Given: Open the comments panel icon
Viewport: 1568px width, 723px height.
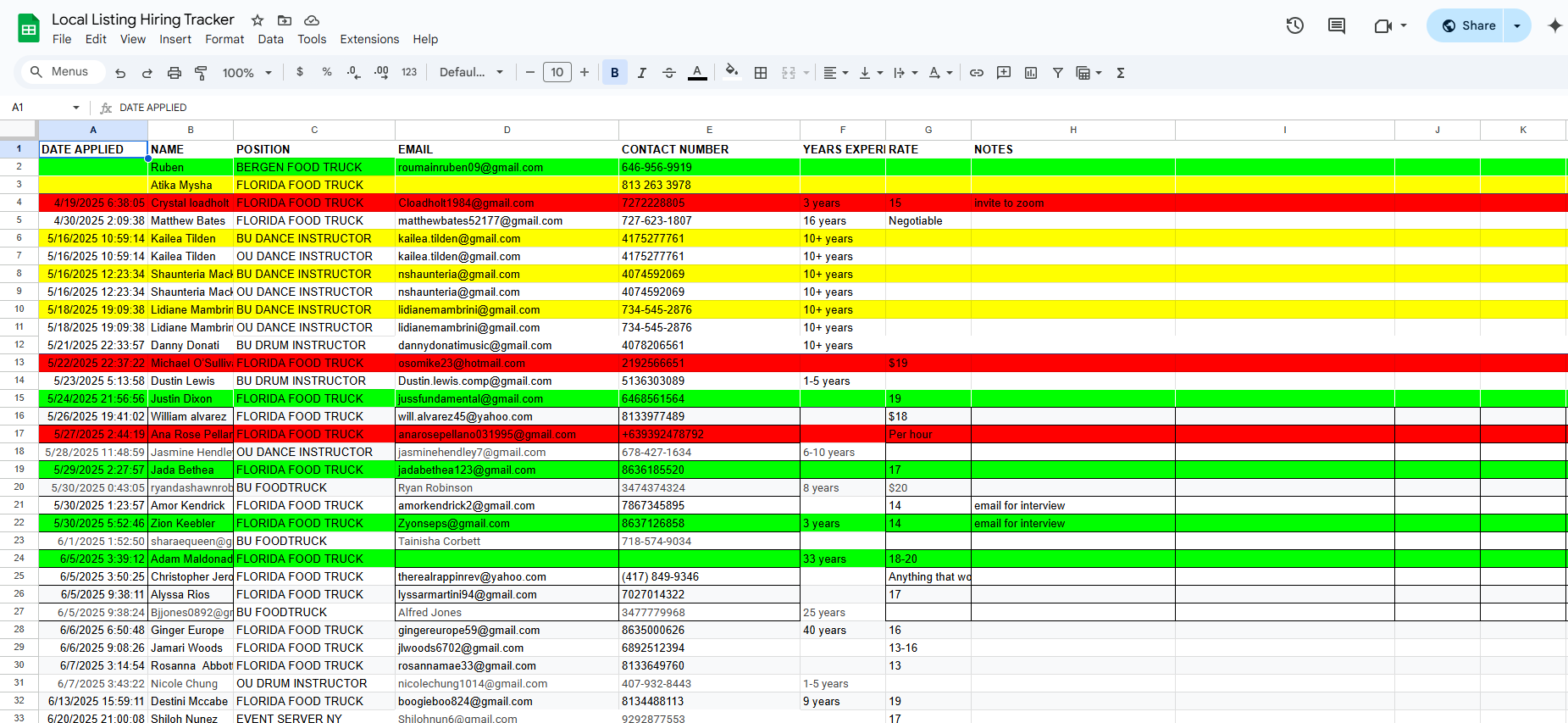Looking at the screenshot, I should pos(1337,25).
